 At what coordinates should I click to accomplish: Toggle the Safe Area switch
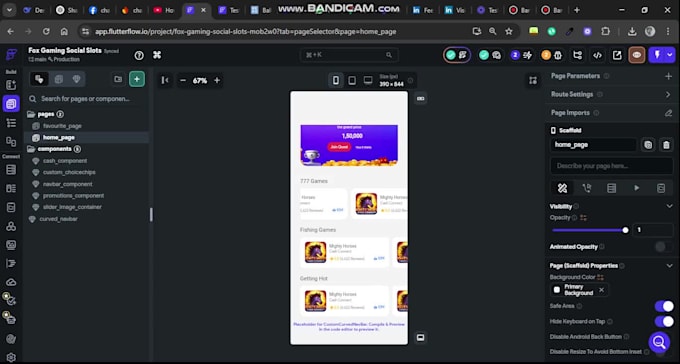tap(664, 306)
